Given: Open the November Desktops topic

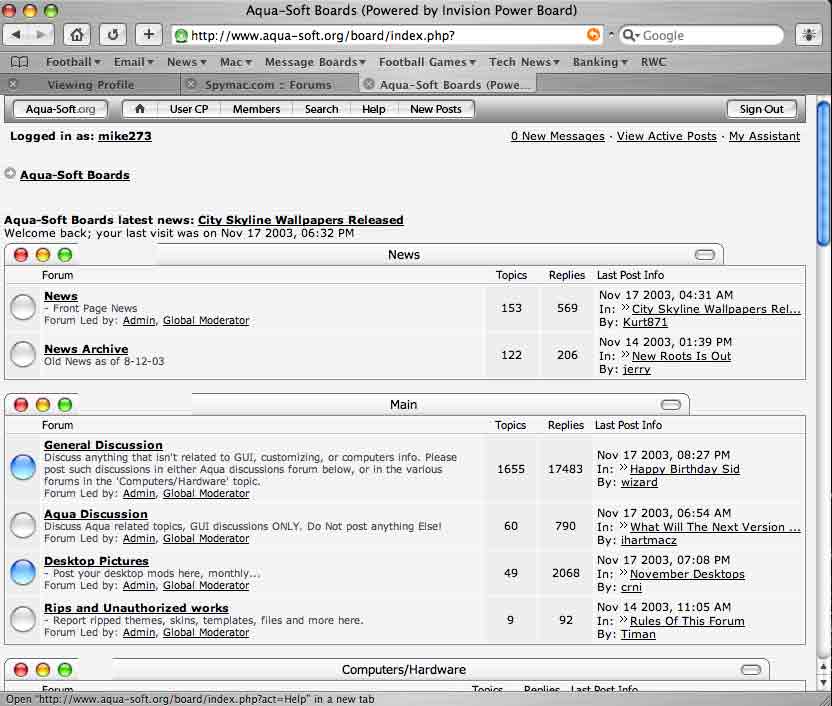Looking at the screenshot, I should [687, 574].
